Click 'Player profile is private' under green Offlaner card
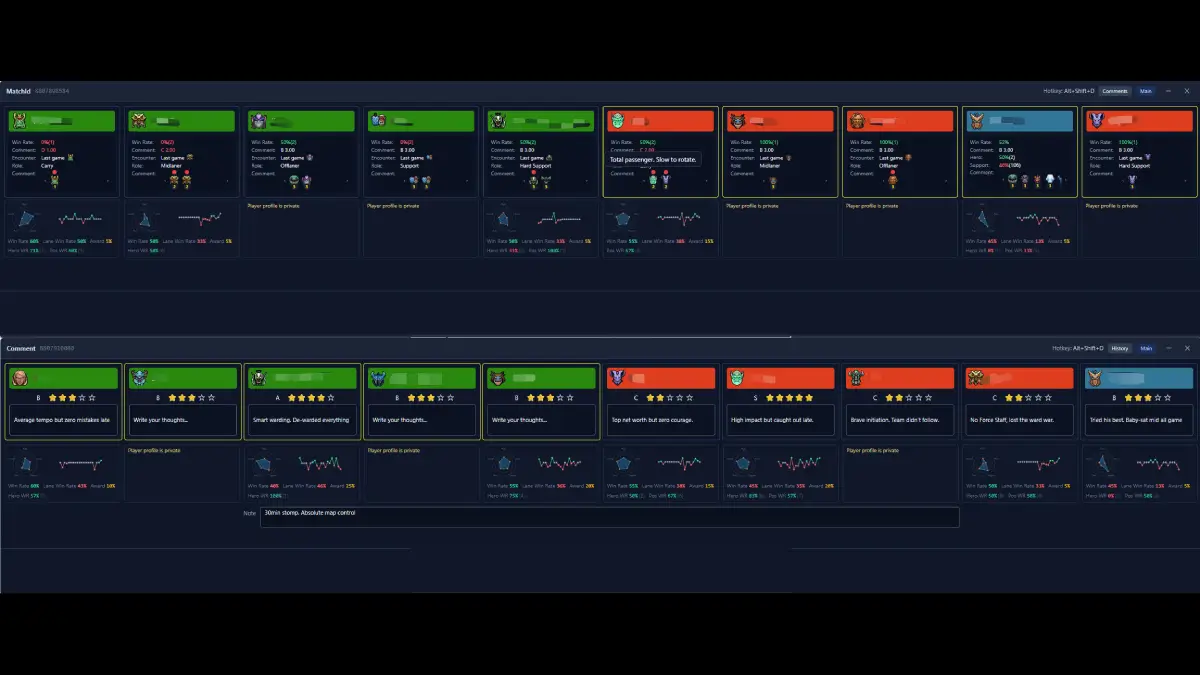1200x675 pixels. coord(274,206)
